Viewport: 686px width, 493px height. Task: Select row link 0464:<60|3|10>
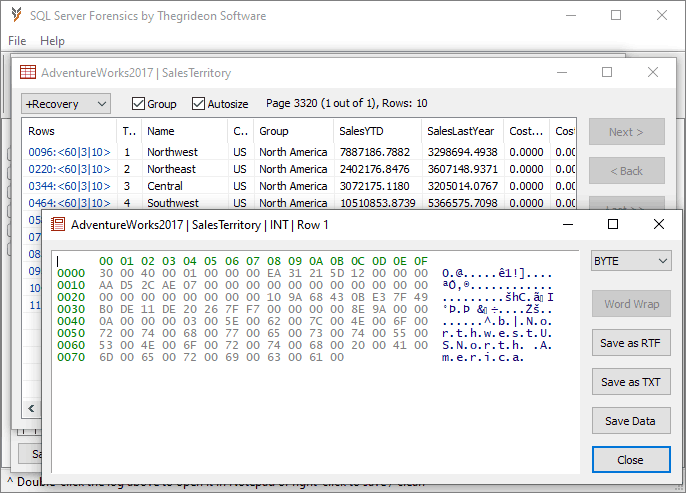click(69, 203)
